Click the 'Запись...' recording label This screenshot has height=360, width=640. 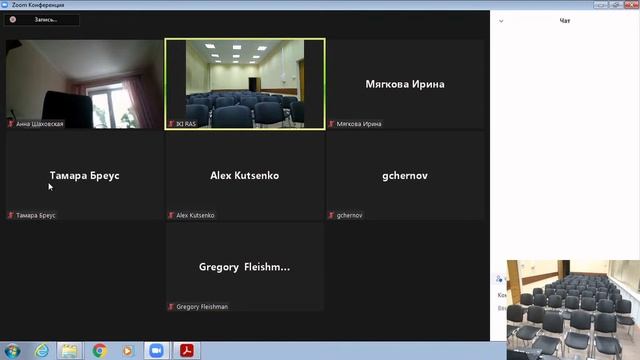45,20
